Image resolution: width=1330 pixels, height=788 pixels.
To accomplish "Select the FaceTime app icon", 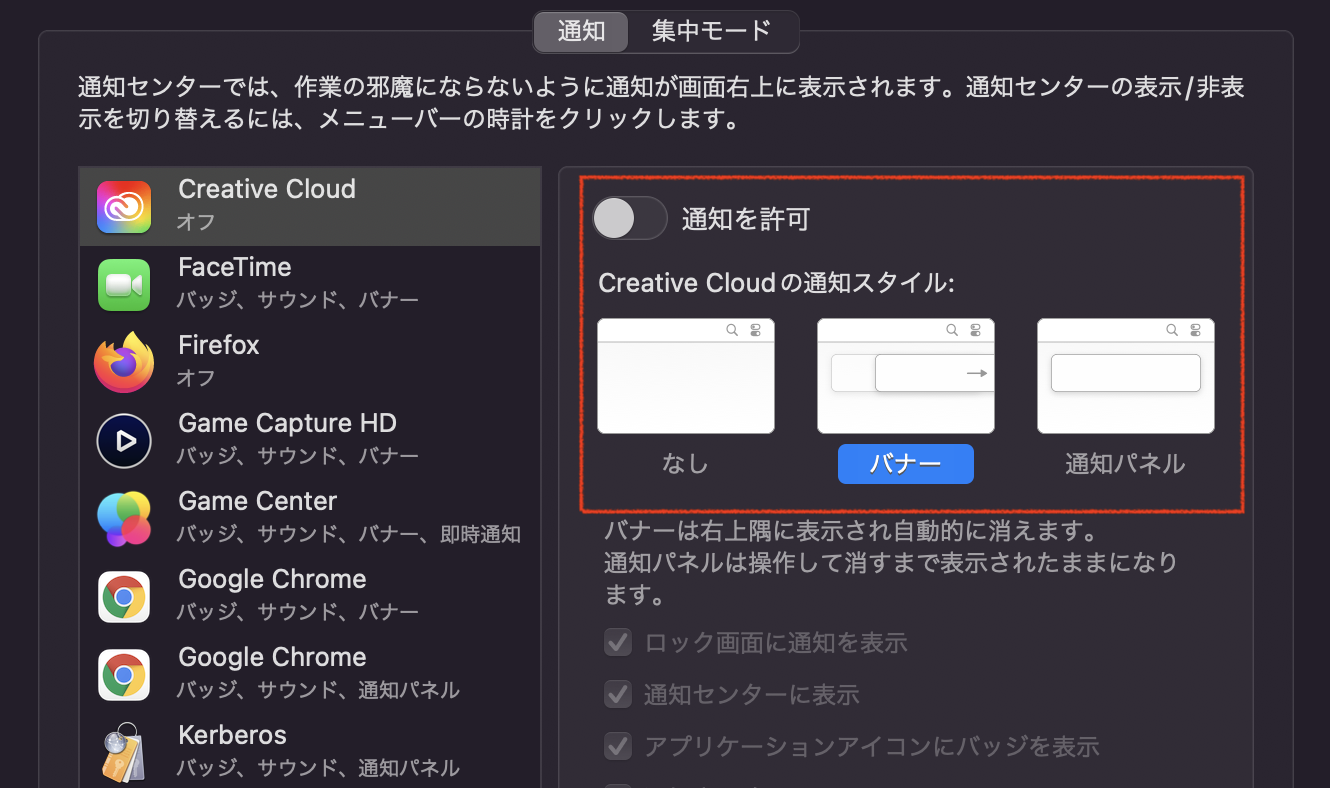I will [x=124, y=285].
